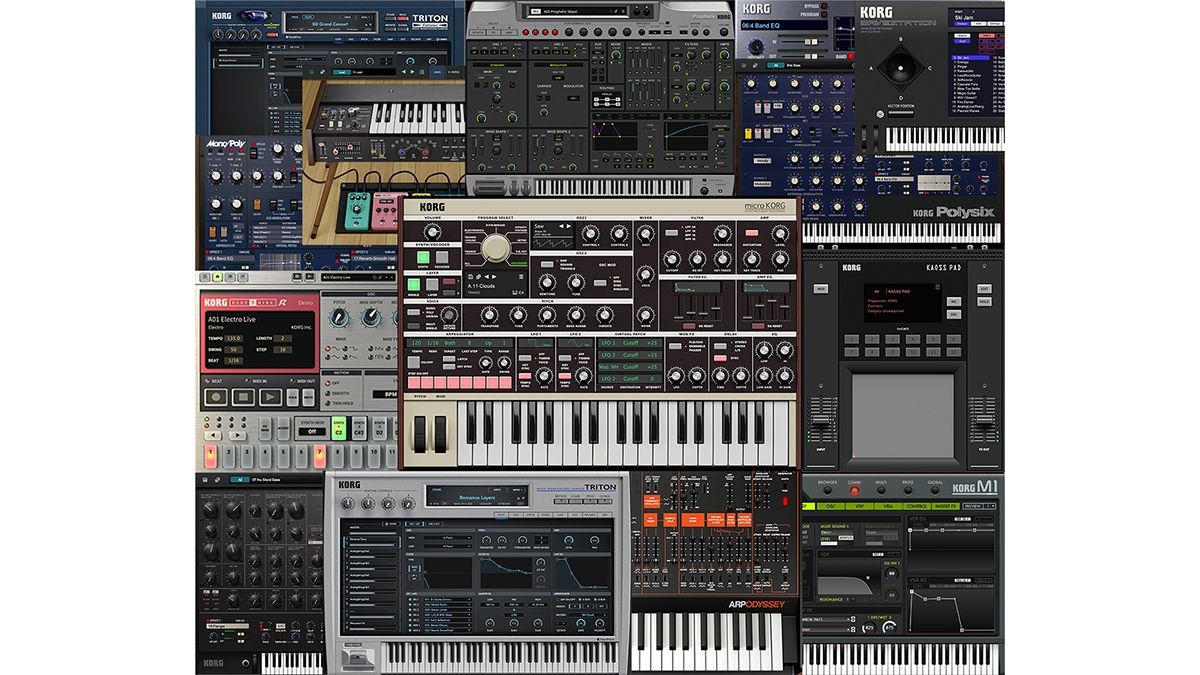
Task: Click the next-waveform arrow on the microKORG OSC1 display
Action: pos(567,226)
